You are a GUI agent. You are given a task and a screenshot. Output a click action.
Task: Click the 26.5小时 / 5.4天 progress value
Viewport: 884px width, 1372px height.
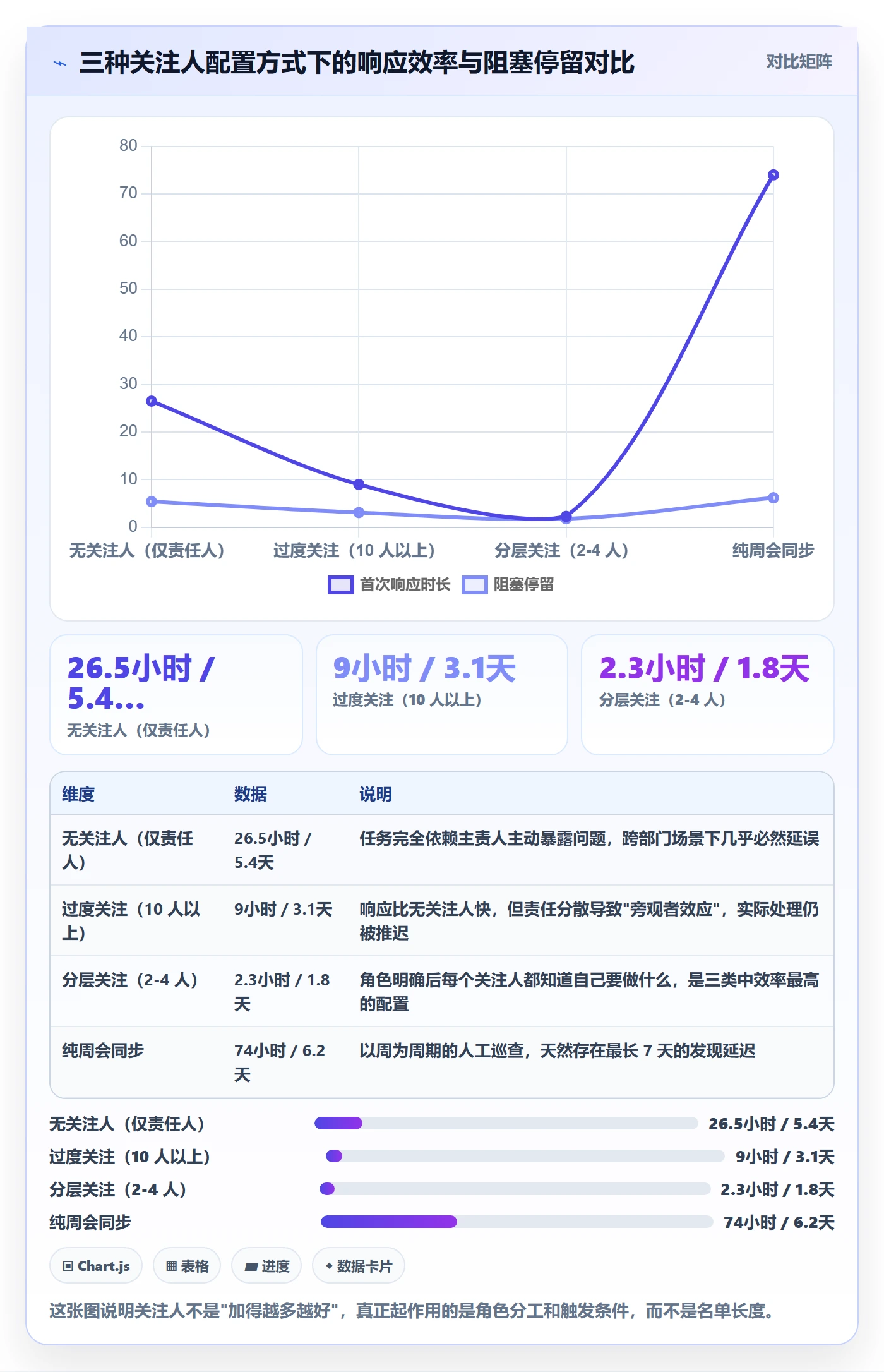coord(771,1124)
